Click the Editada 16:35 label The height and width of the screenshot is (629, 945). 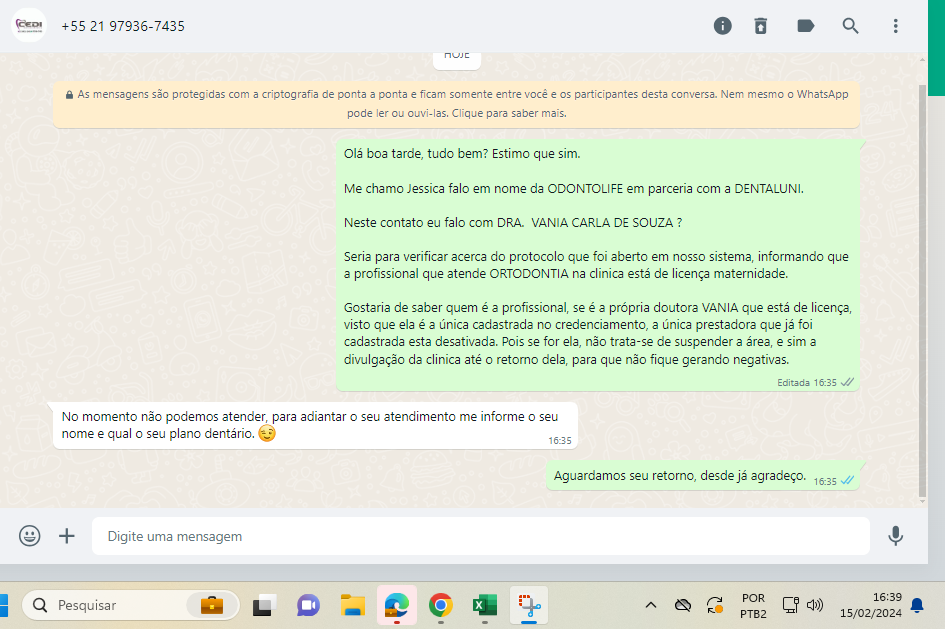pyautogui.click(x=806, y=383)
